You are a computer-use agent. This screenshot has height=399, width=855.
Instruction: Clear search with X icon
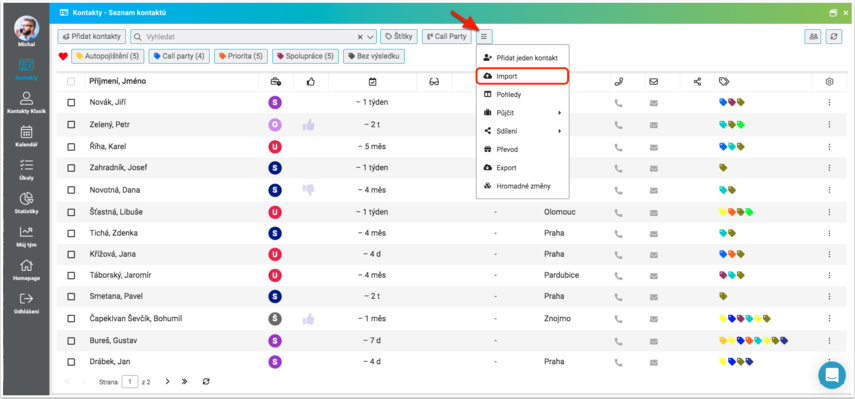click(x=360, y=37)
